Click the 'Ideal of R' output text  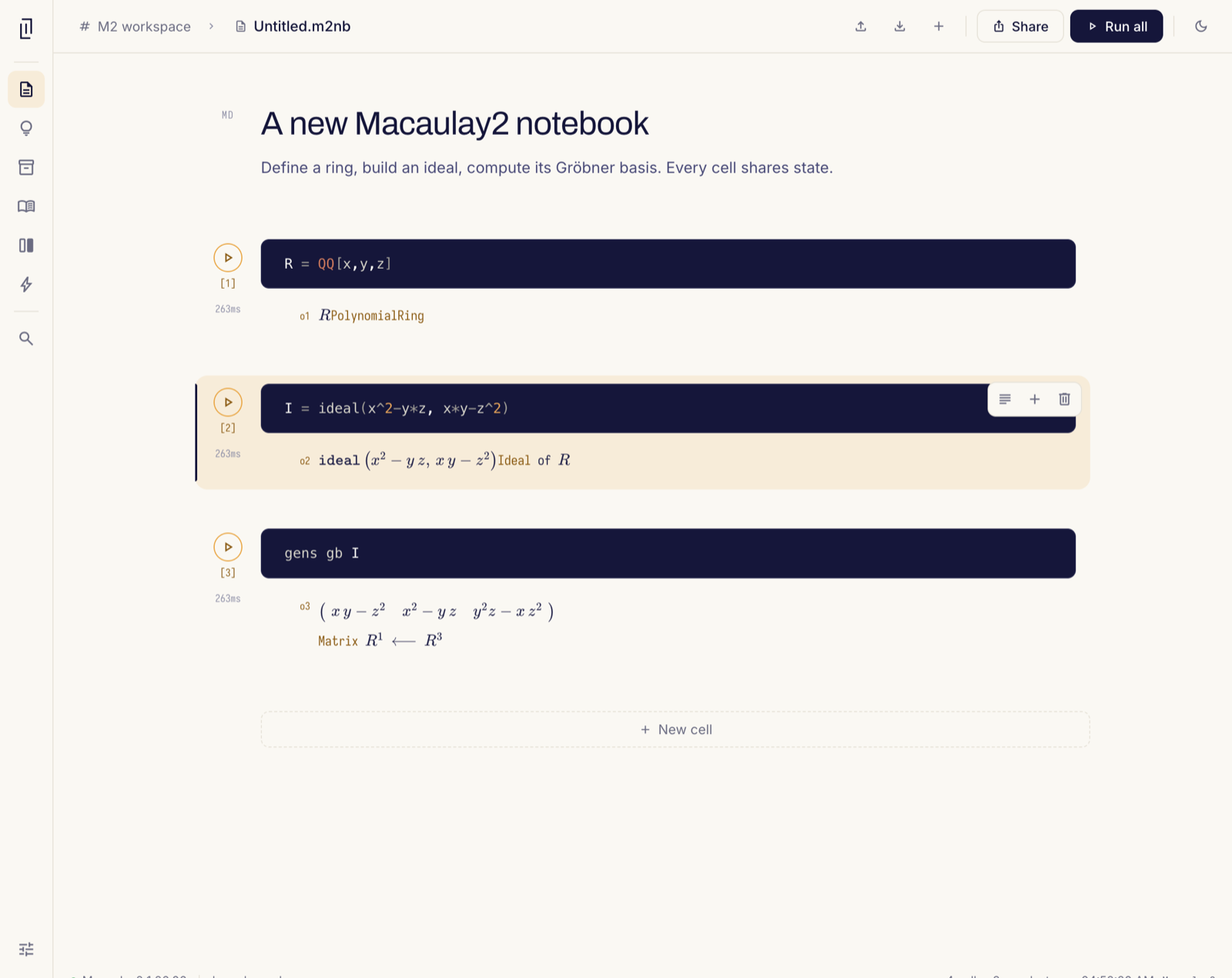[x=534, y=461]
